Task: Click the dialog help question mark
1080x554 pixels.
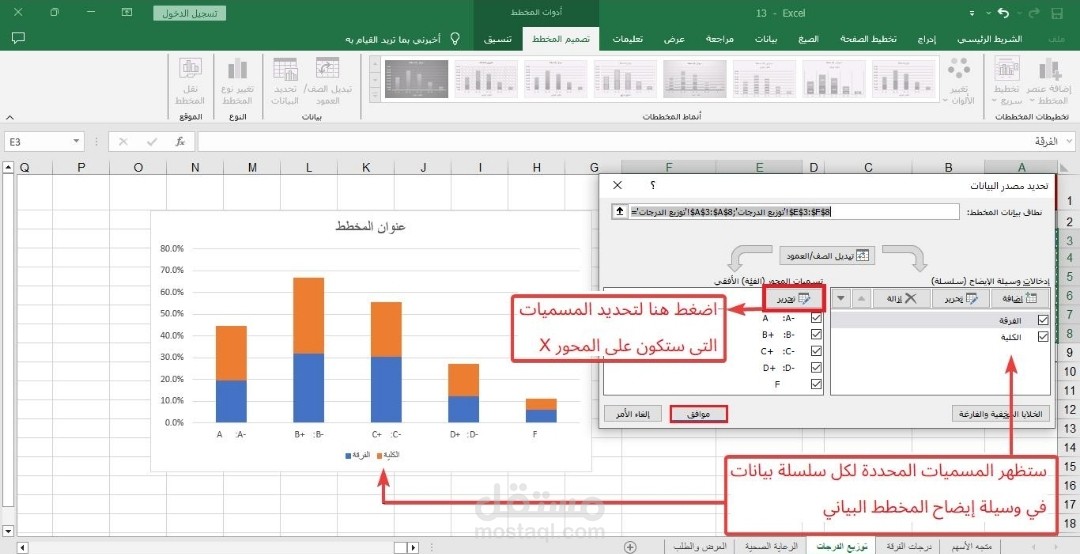Action: click(652, 185)
